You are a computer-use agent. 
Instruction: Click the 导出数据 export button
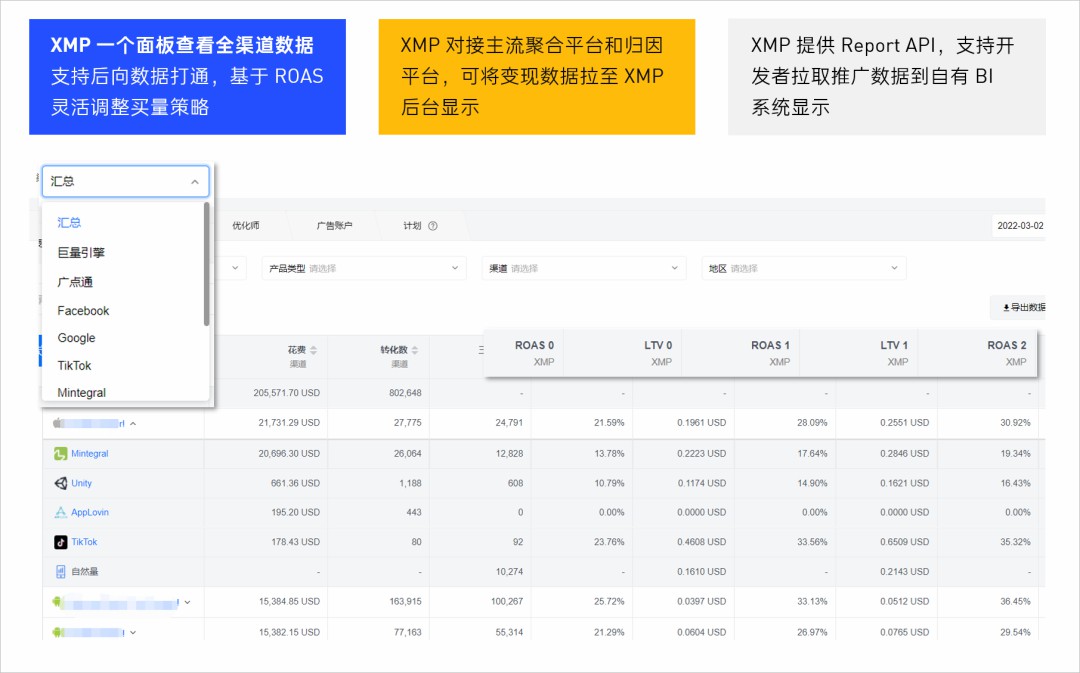pyautogui.click(x=1020, y=307)
